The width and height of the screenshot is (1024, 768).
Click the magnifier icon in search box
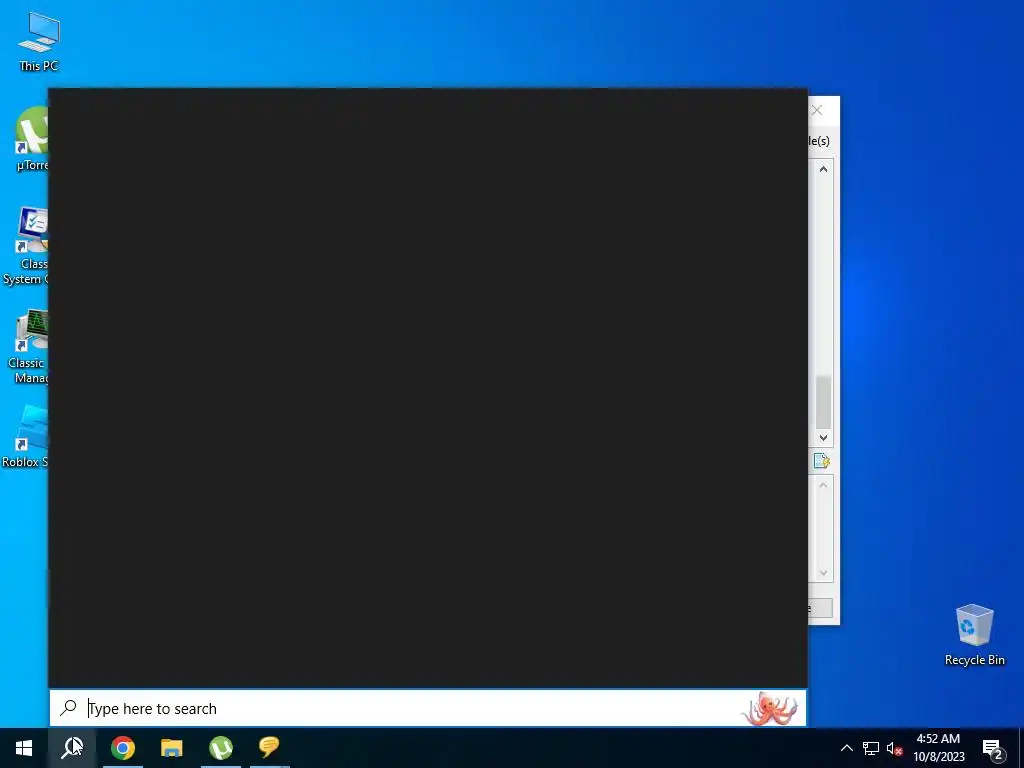(x=68, y=707)
